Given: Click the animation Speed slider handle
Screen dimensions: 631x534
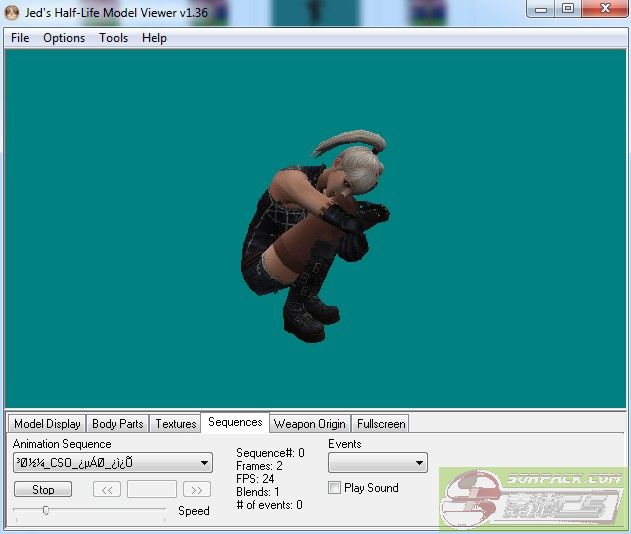Looking at the screenshot, I should tap(45, 510).
